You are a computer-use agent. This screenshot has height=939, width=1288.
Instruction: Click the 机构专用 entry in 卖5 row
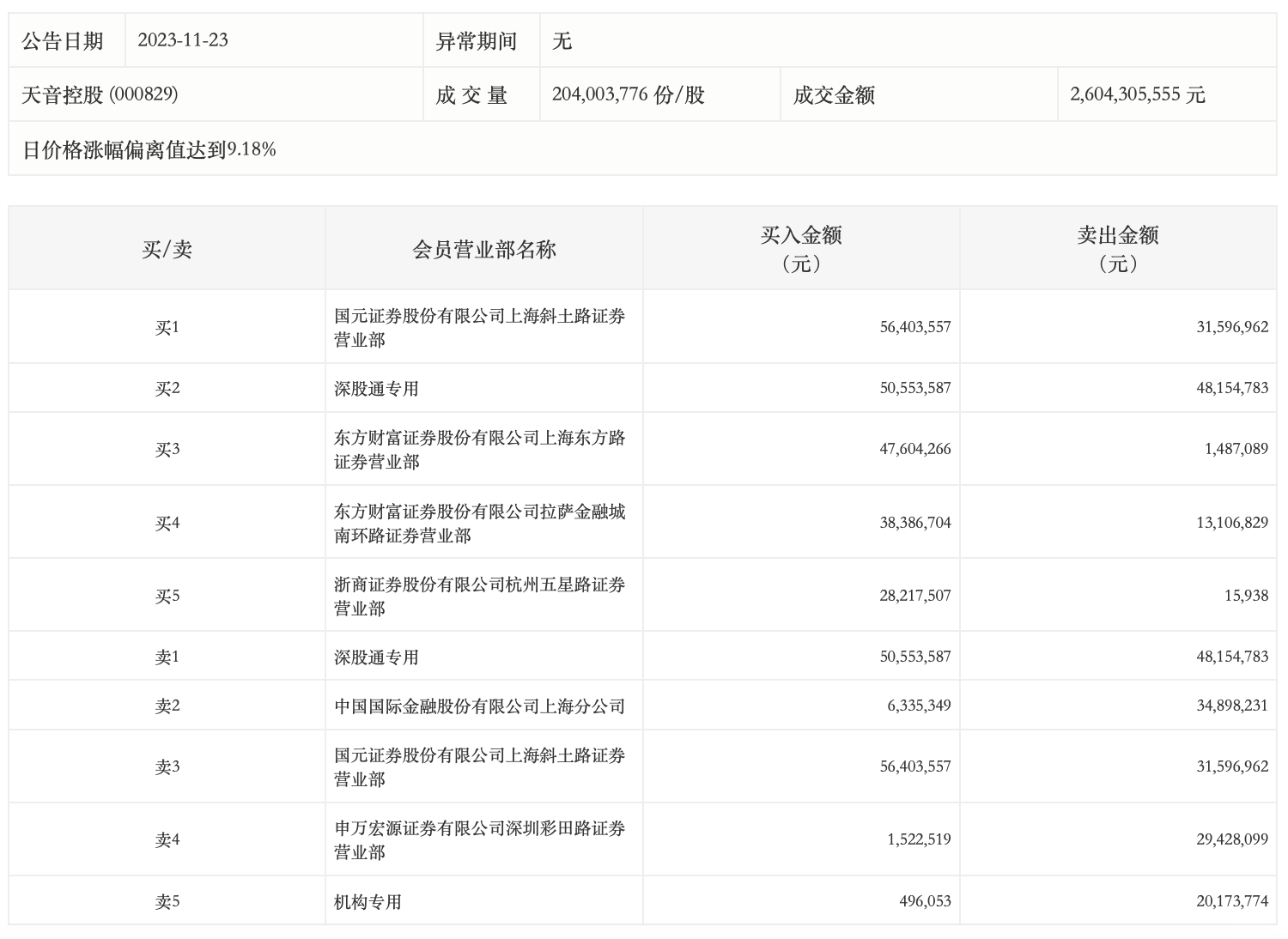point(368,901)
